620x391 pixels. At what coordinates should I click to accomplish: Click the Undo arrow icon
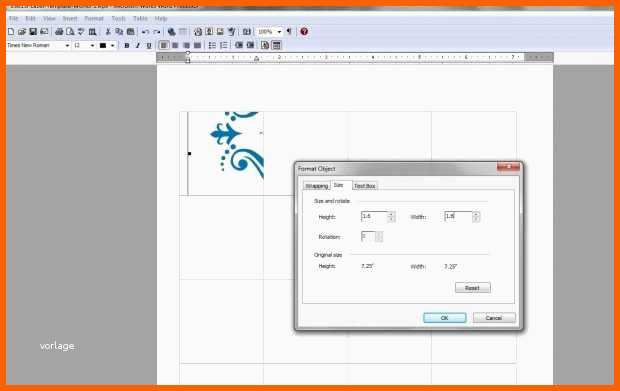click(x=146, y=32)
